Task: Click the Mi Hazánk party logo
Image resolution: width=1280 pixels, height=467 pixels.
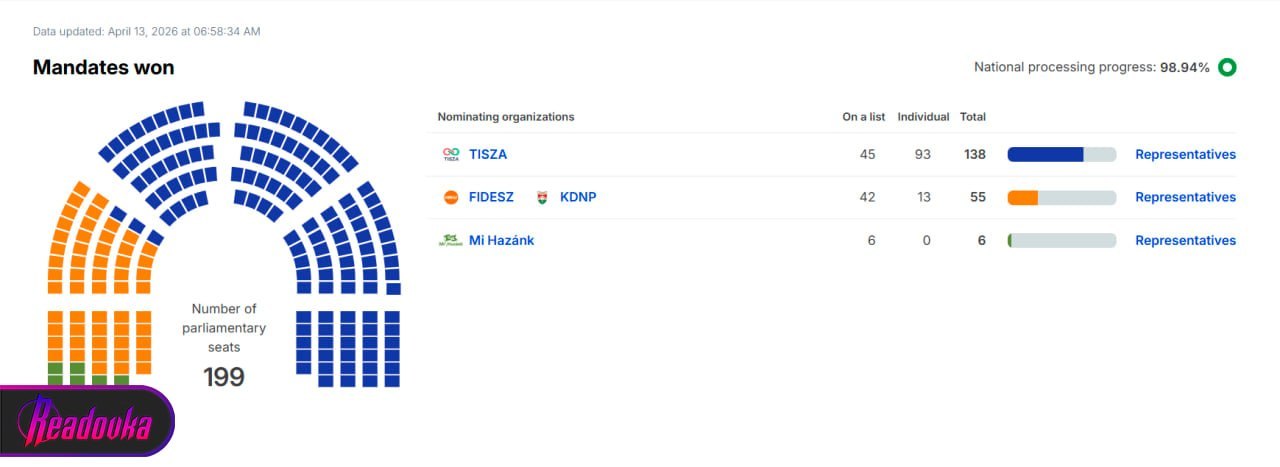Action: (x=451, y=241)
